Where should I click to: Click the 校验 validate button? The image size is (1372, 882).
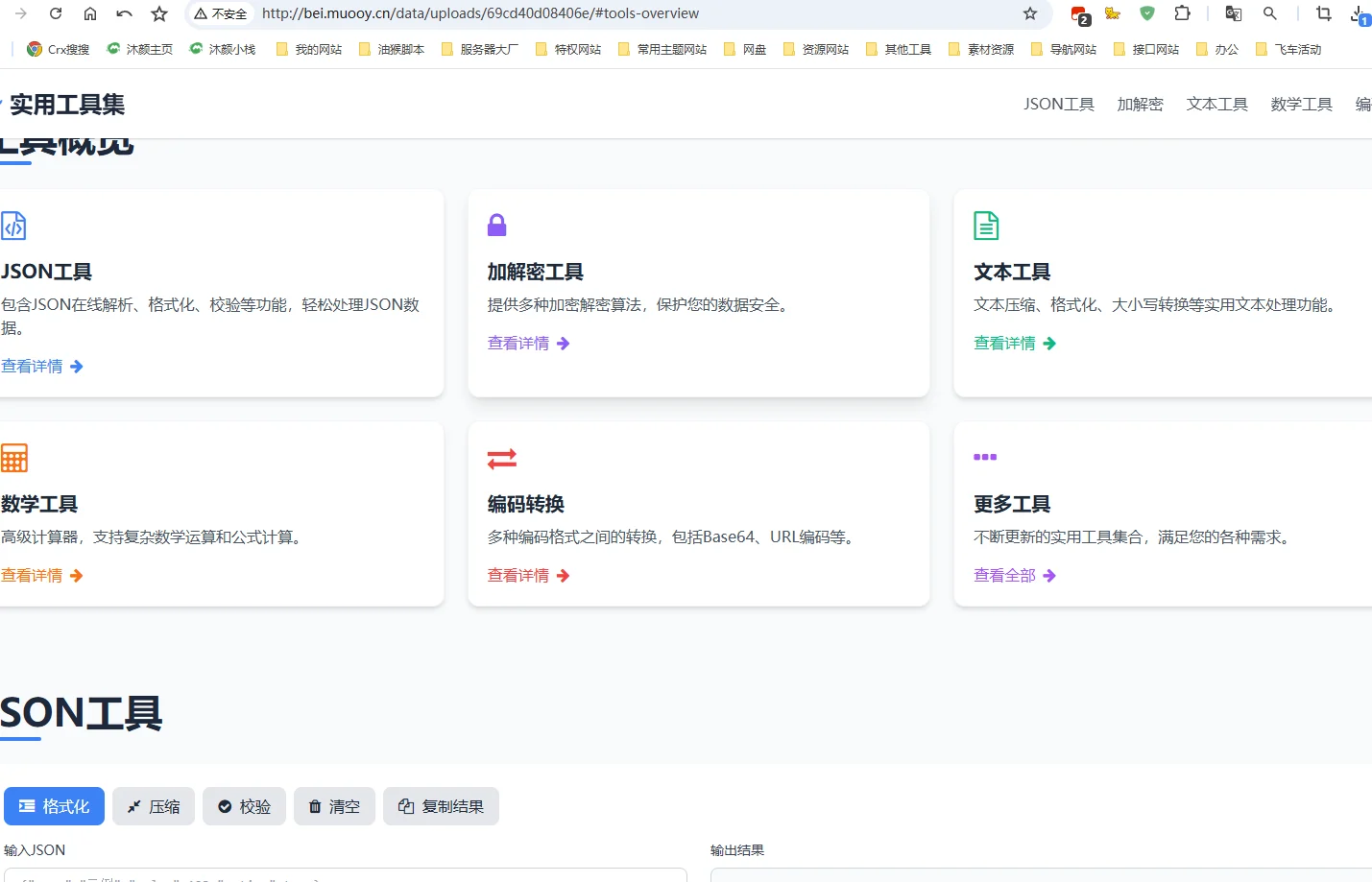[x=244, y=806]
